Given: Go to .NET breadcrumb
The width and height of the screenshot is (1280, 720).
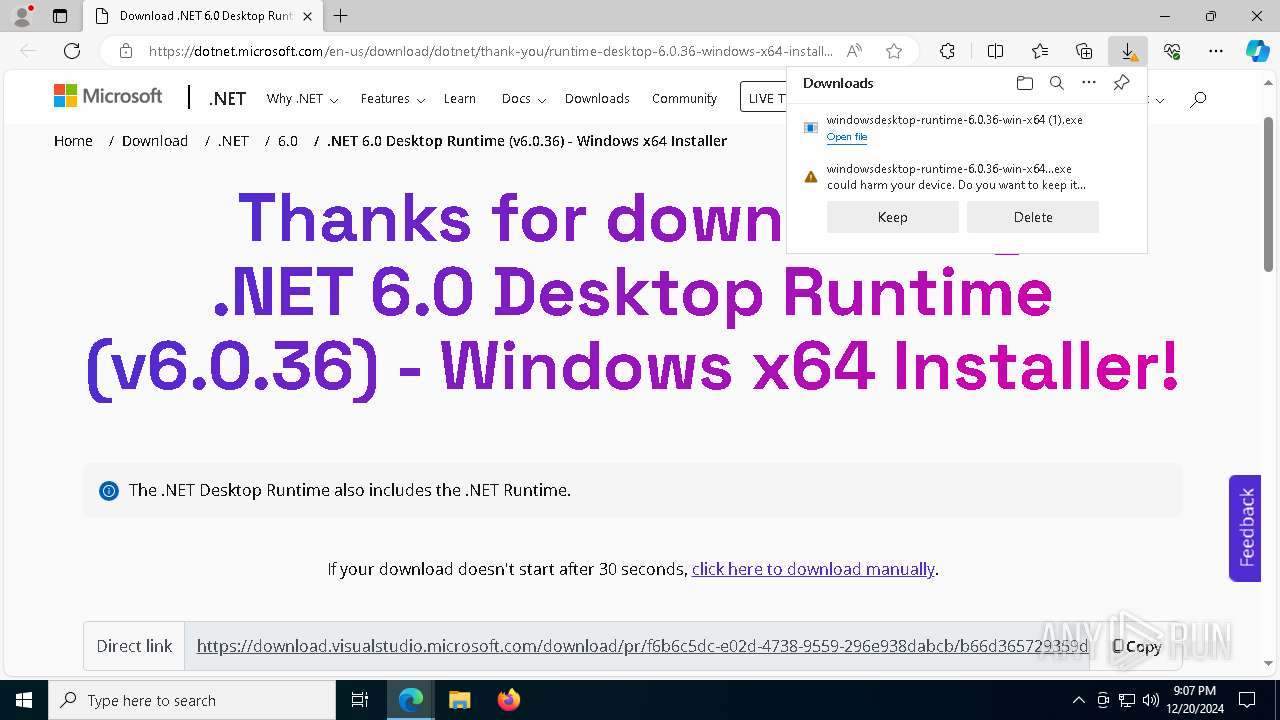Looking at the screenshot, I should pos(233,141).
